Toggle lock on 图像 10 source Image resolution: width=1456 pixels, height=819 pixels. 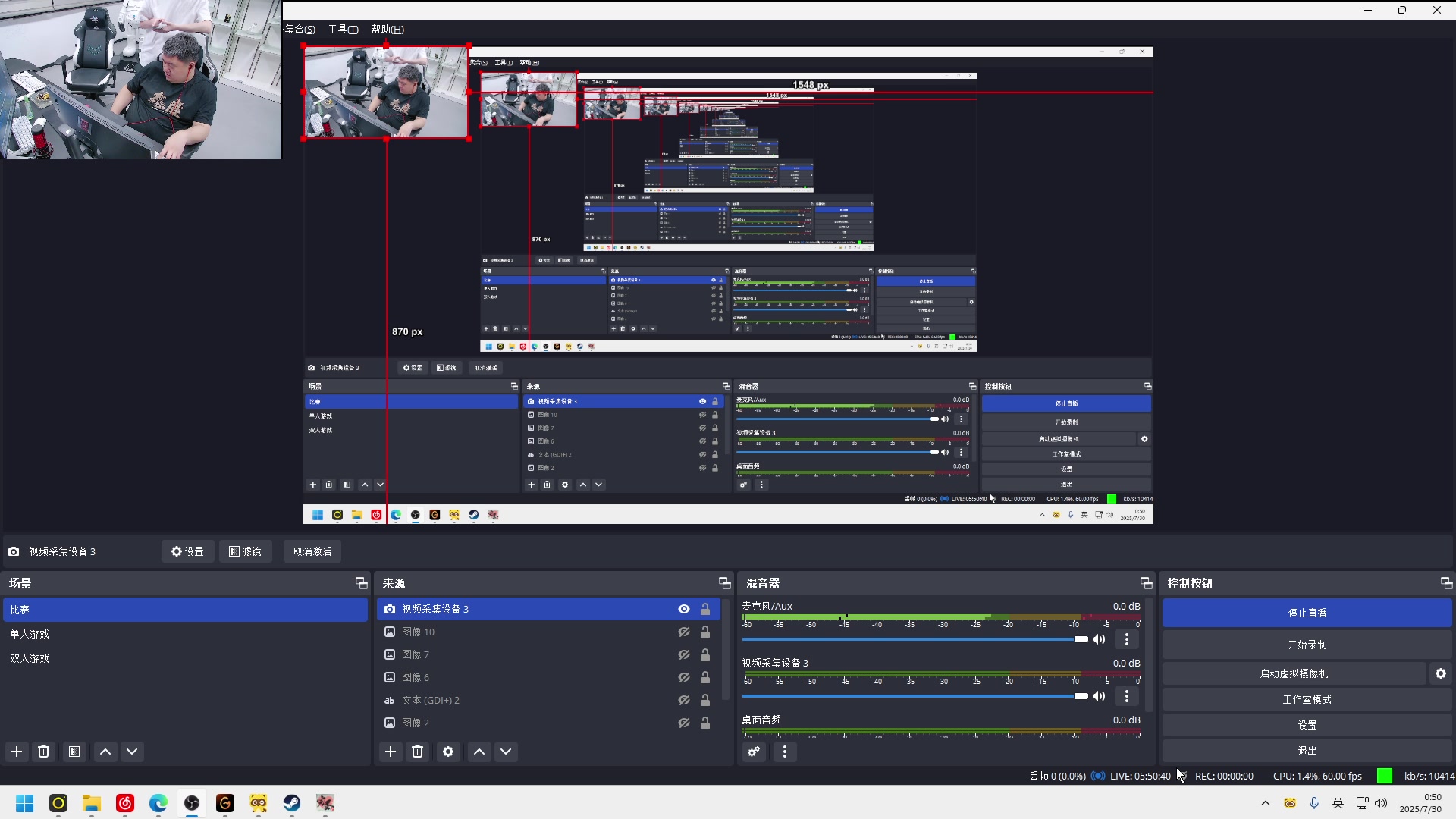click(x=705, y=632)
